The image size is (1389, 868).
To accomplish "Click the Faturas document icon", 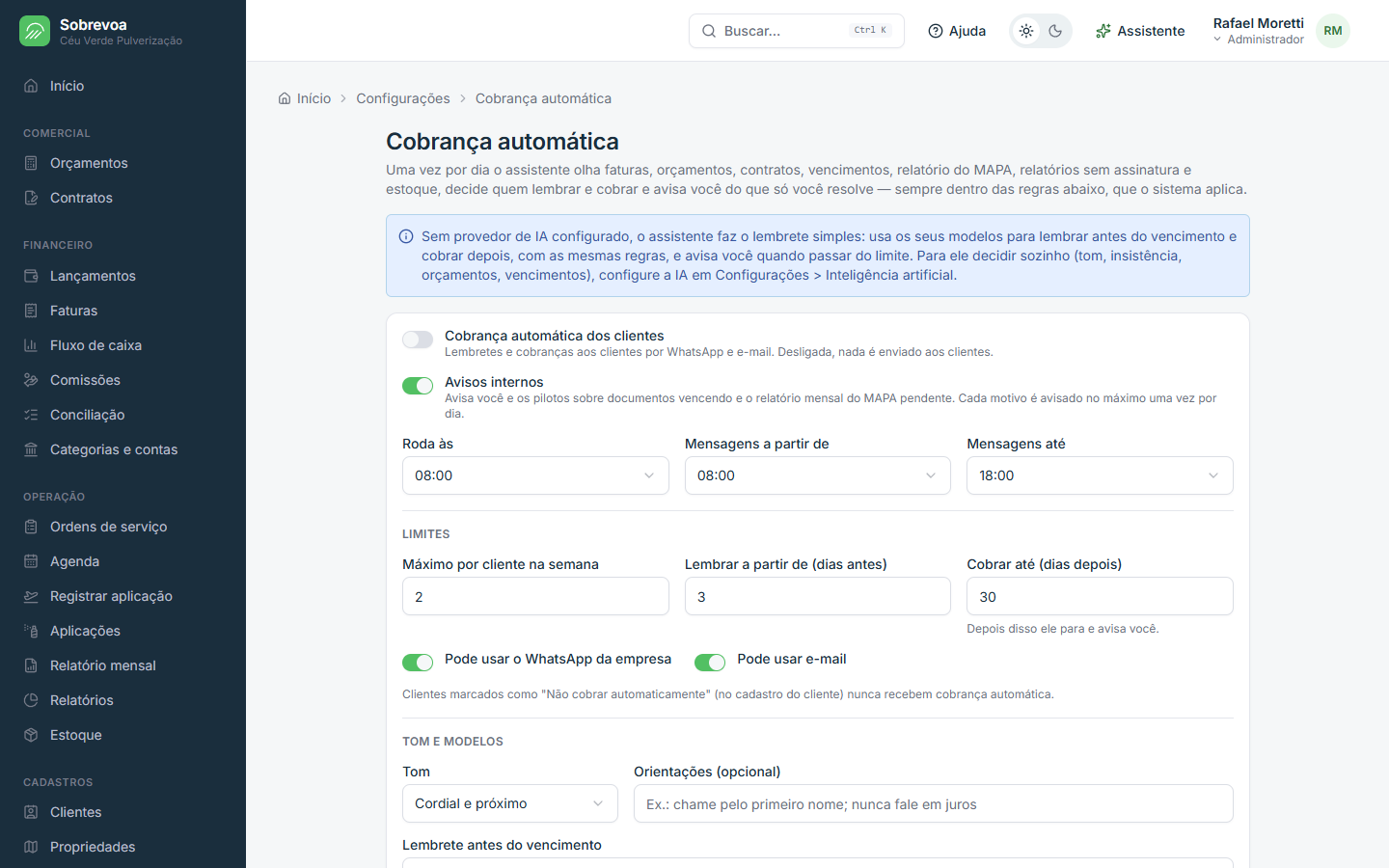I will (31, 311).
